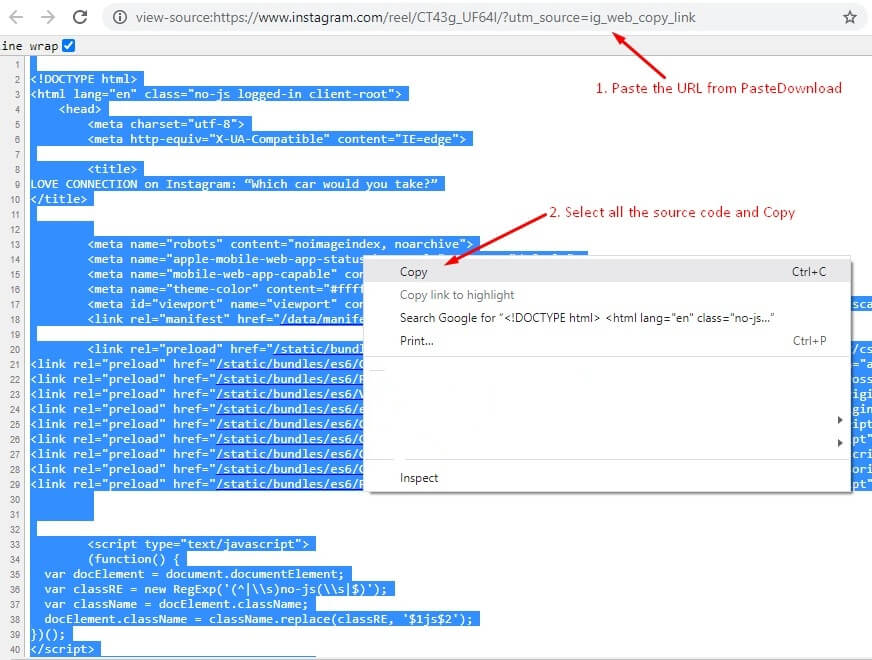Click the meta id="viewport" line
The height and width of the screenshot is (660, 872).
click(225, 304)
